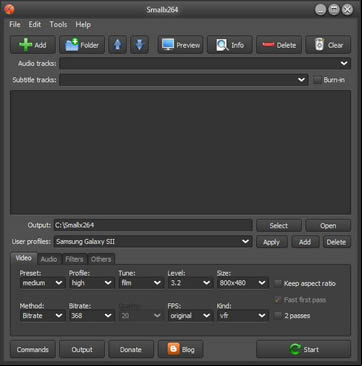Click Open next to Output path
The image size is (362, 366).
[x=328, y=226]
